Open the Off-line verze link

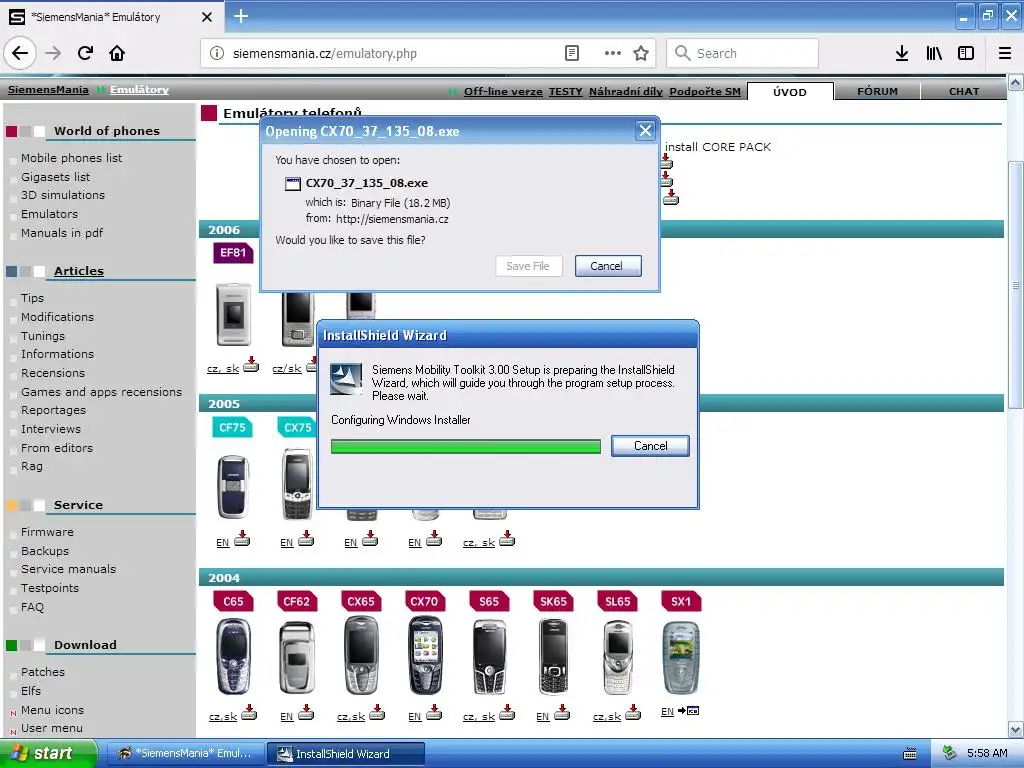(x=503, y=91)
